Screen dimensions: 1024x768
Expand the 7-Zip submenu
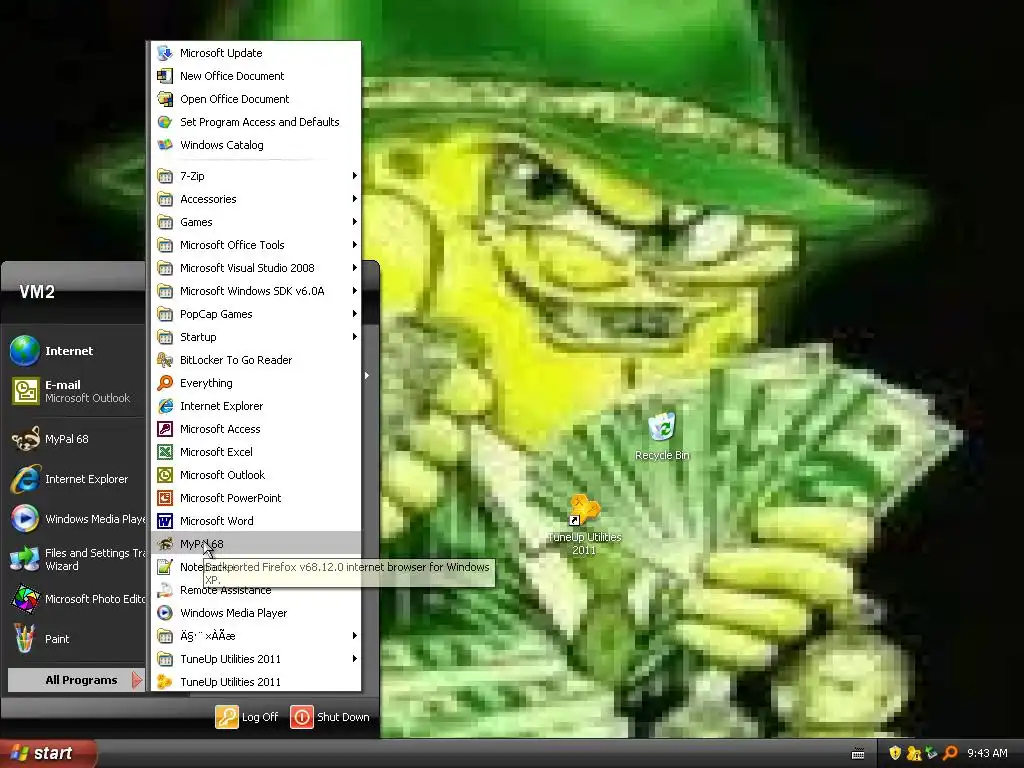(256, 176)
